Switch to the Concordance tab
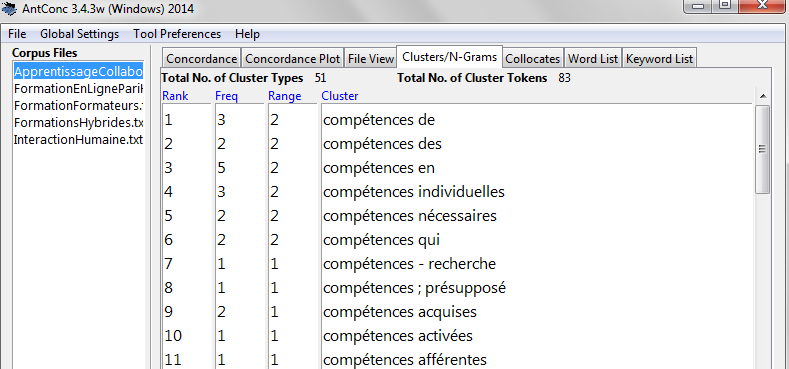Screen dimensions: 789x369 (x=201, y=58)
